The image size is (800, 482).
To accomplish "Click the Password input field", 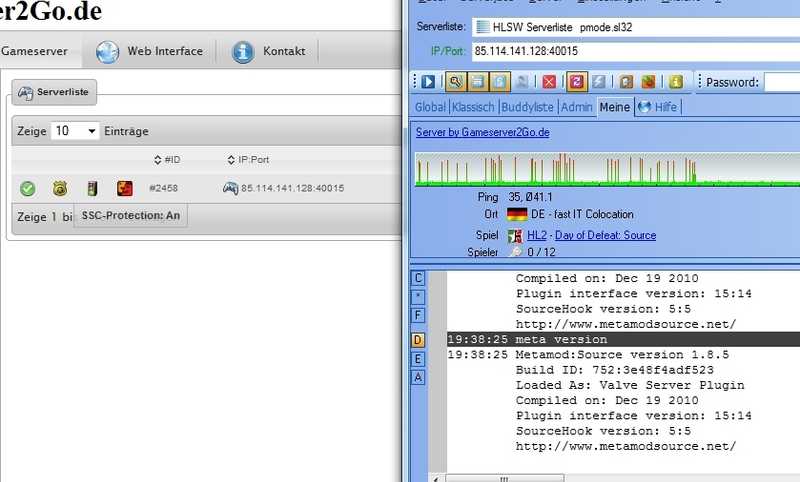I will pyautogui.click(x=782, y=82).
